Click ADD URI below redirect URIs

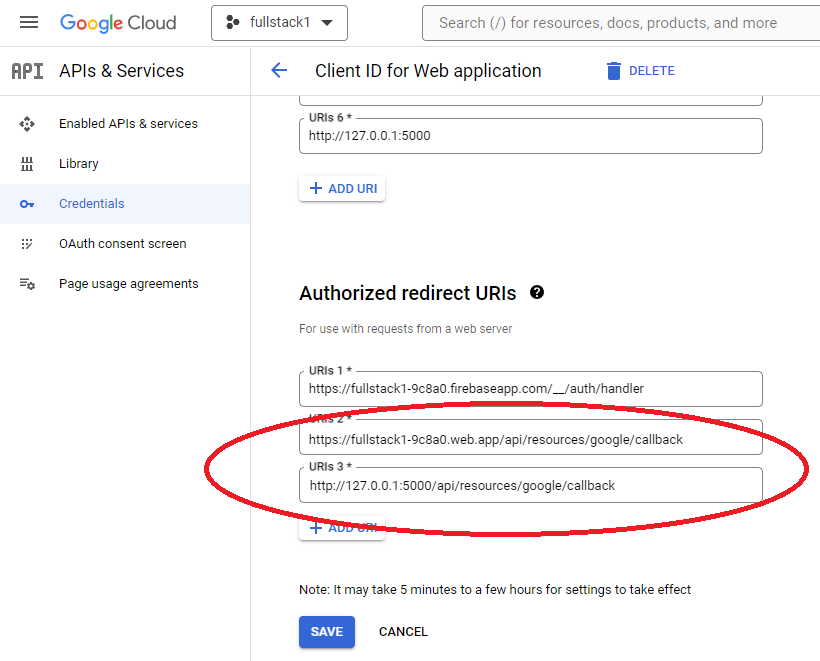pos(341,527)
